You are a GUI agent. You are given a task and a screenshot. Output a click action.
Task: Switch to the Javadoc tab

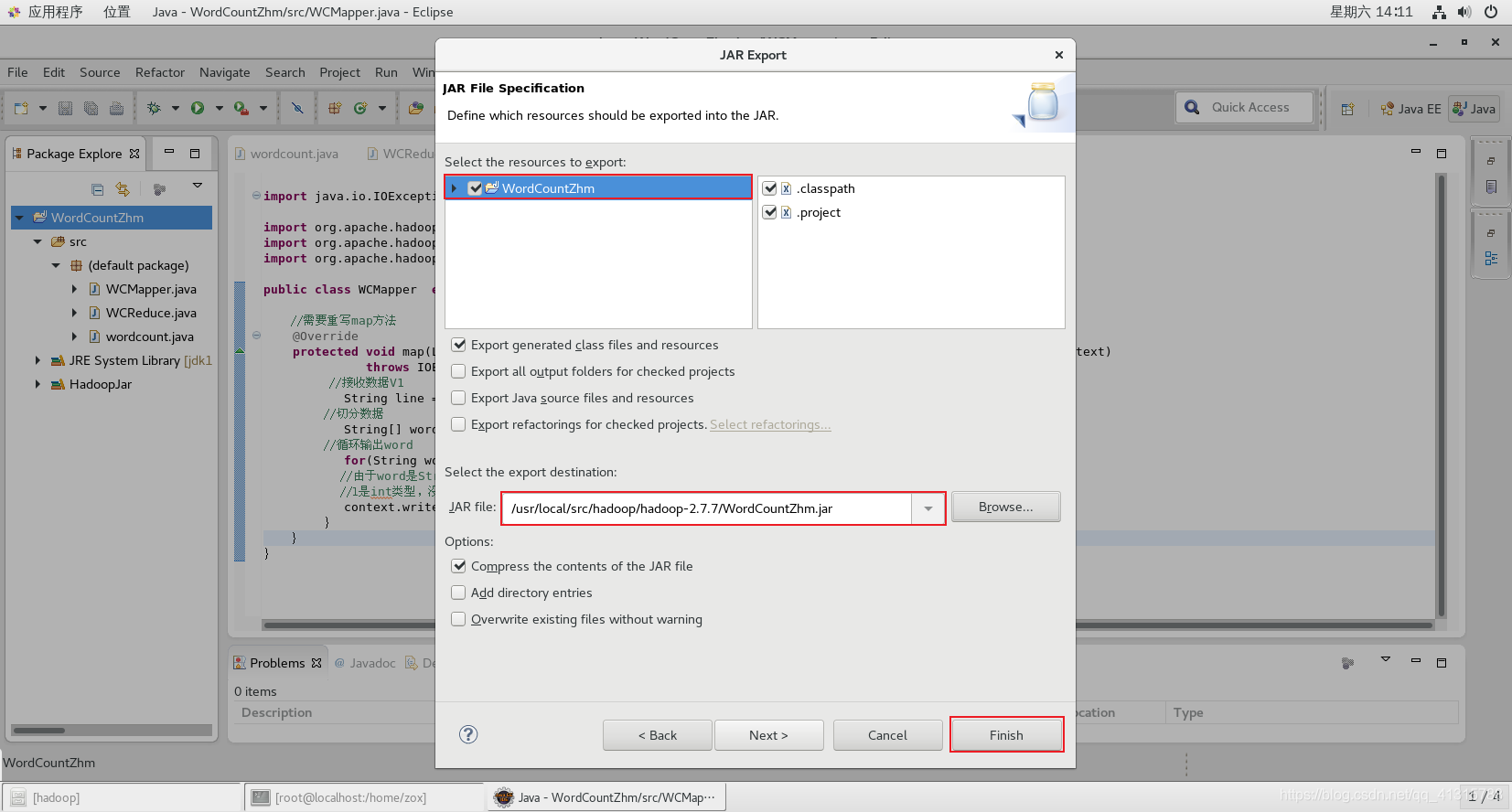point(365,663)
